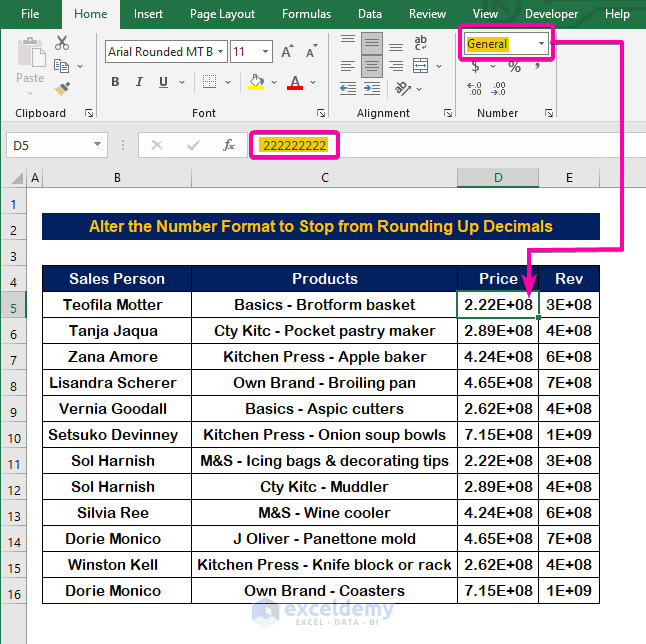Expand fill color options arrow
The image size is (646, 644).
[274, 82]
